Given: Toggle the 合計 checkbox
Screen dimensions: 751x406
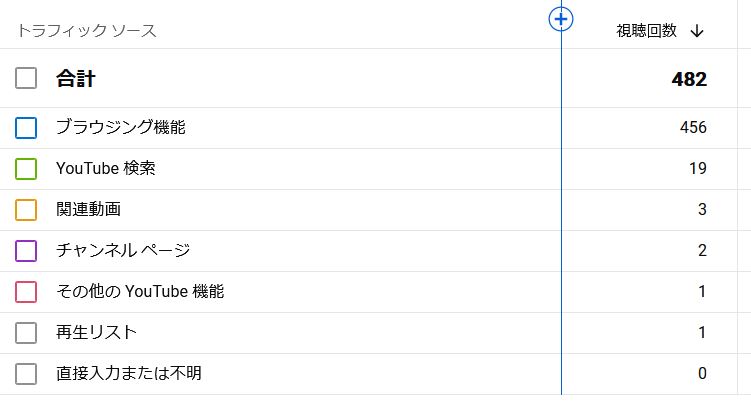Looking at the screenshot, I should (x=27, y=78).
